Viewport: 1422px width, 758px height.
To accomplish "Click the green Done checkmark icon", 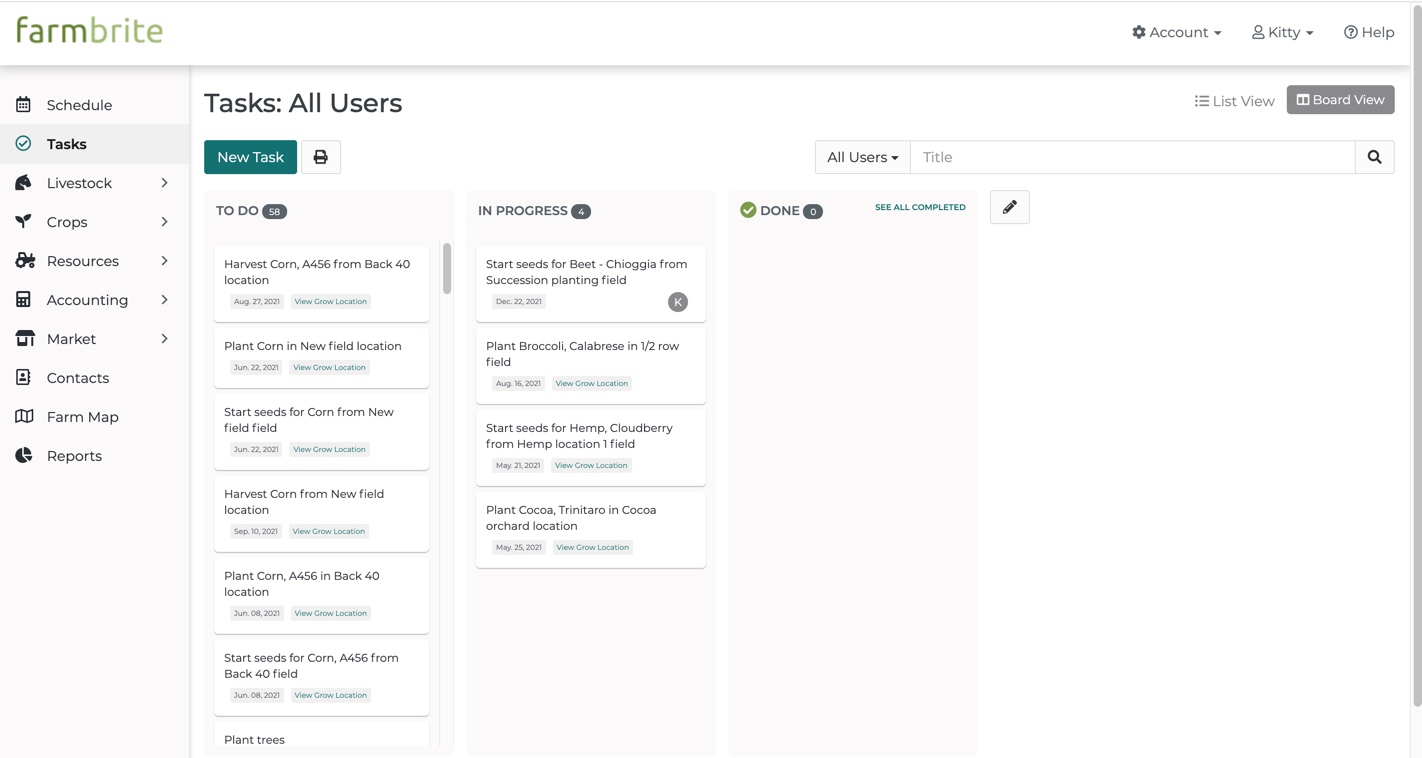I will (x=748, y=210).
